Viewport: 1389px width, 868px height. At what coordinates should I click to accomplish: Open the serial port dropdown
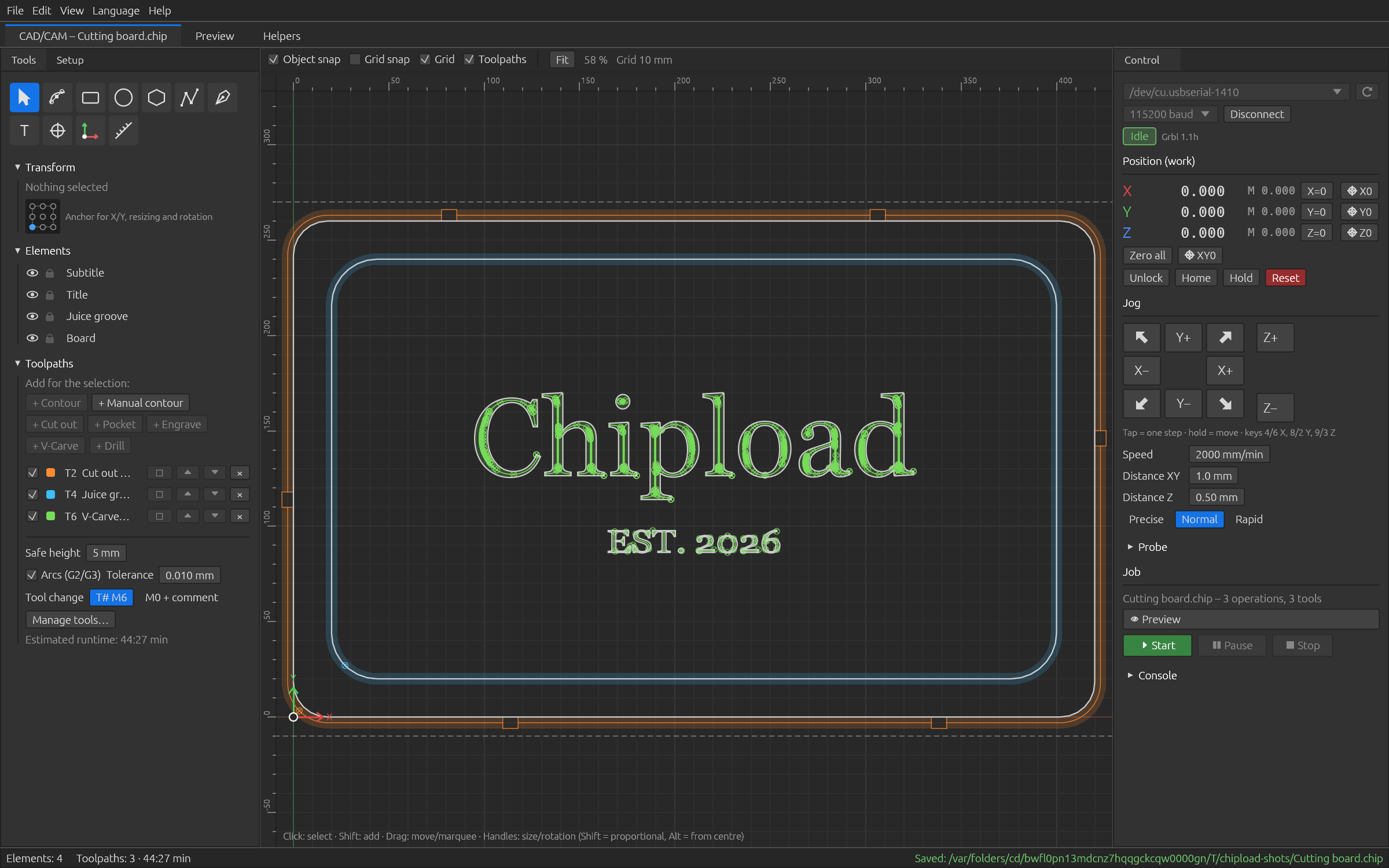tap(1236, 92)
